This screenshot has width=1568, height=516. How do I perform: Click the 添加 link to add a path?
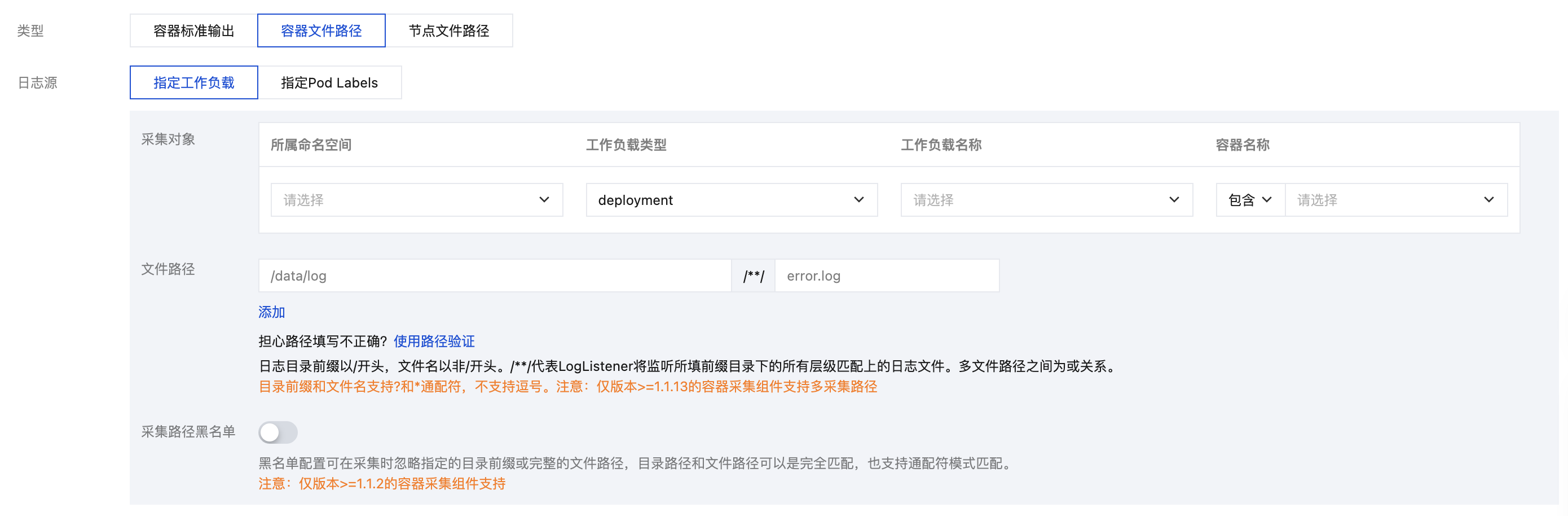click(271, 312)
